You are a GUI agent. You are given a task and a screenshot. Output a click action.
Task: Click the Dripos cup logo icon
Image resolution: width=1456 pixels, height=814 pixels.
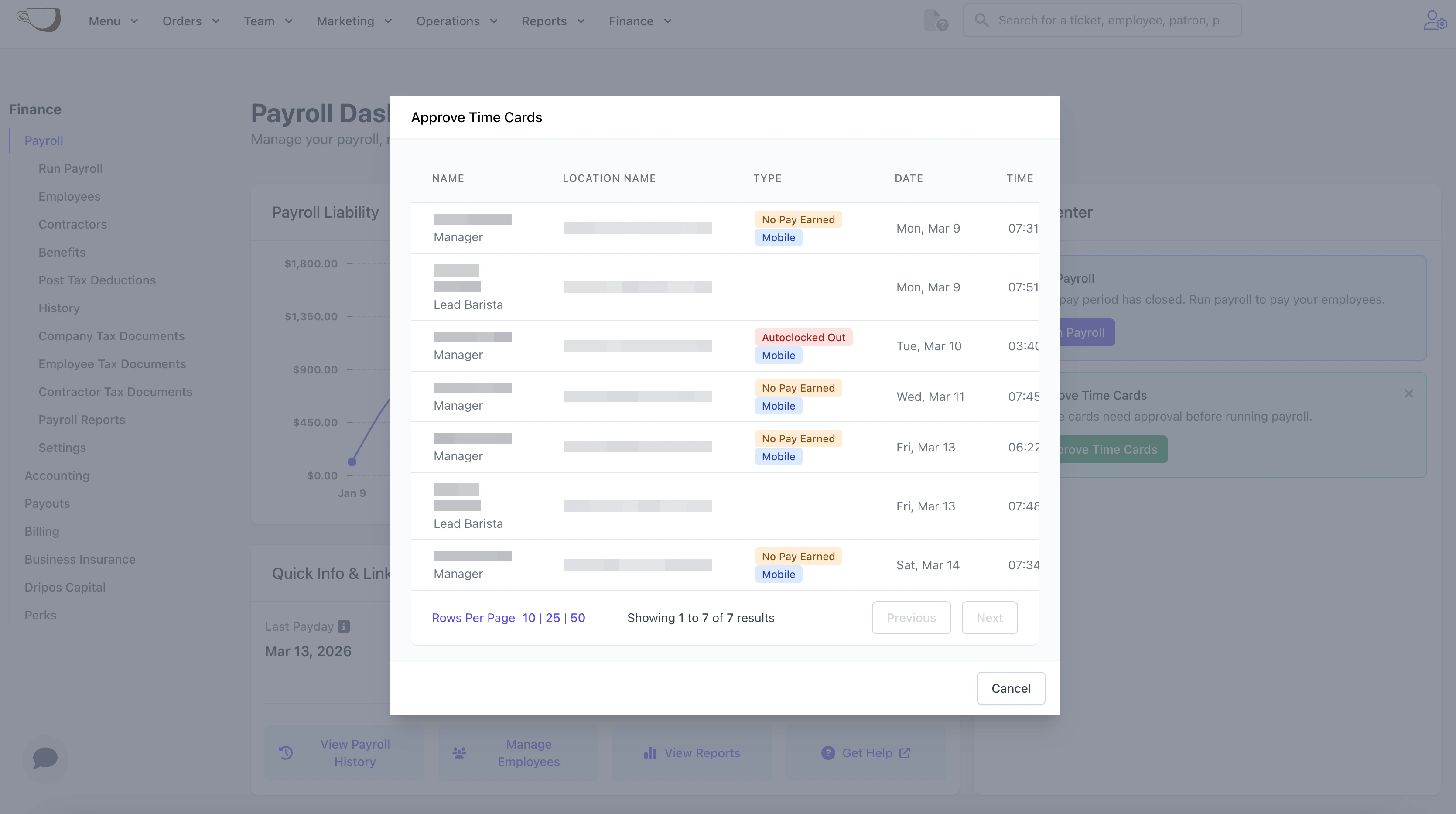[38, 21]
